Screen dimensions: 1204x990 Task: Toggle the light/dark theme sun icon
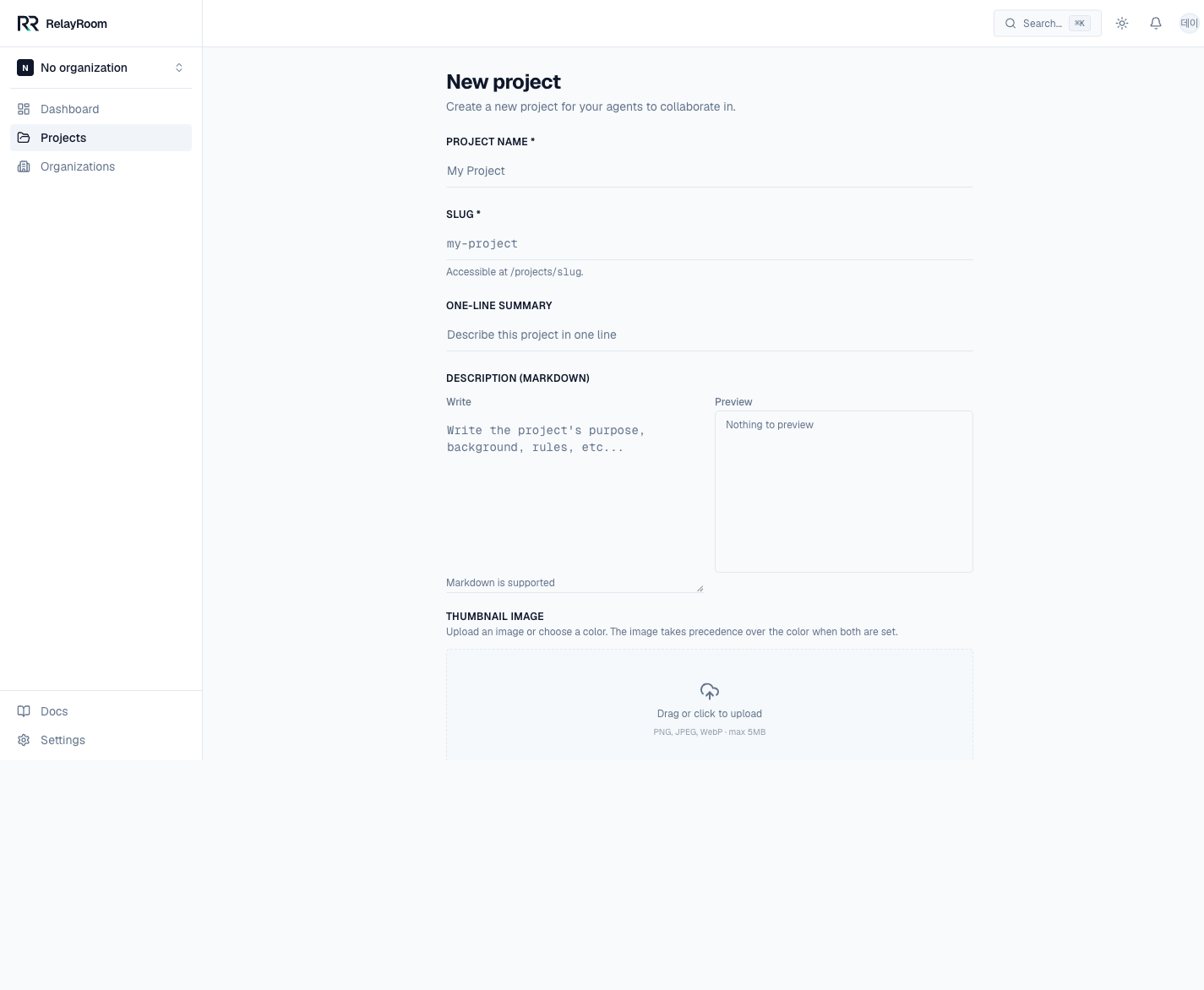(x=1122, y=24)
